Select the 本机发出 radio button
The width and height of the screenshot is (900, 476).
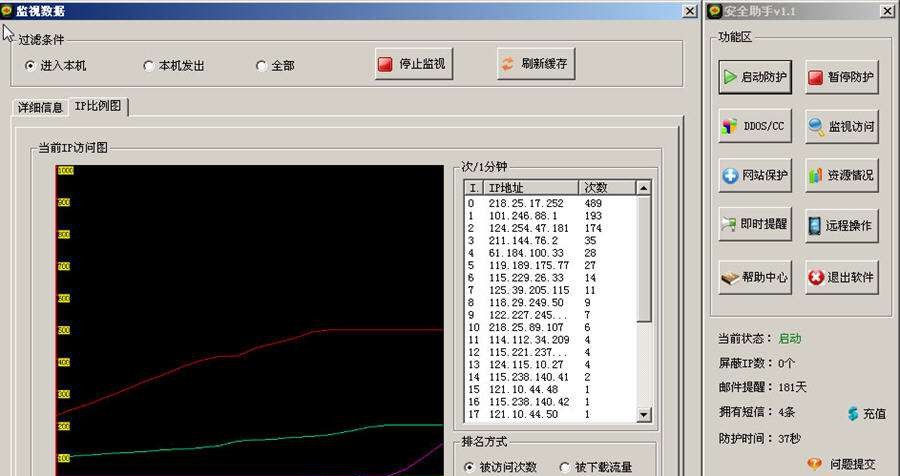174,66
